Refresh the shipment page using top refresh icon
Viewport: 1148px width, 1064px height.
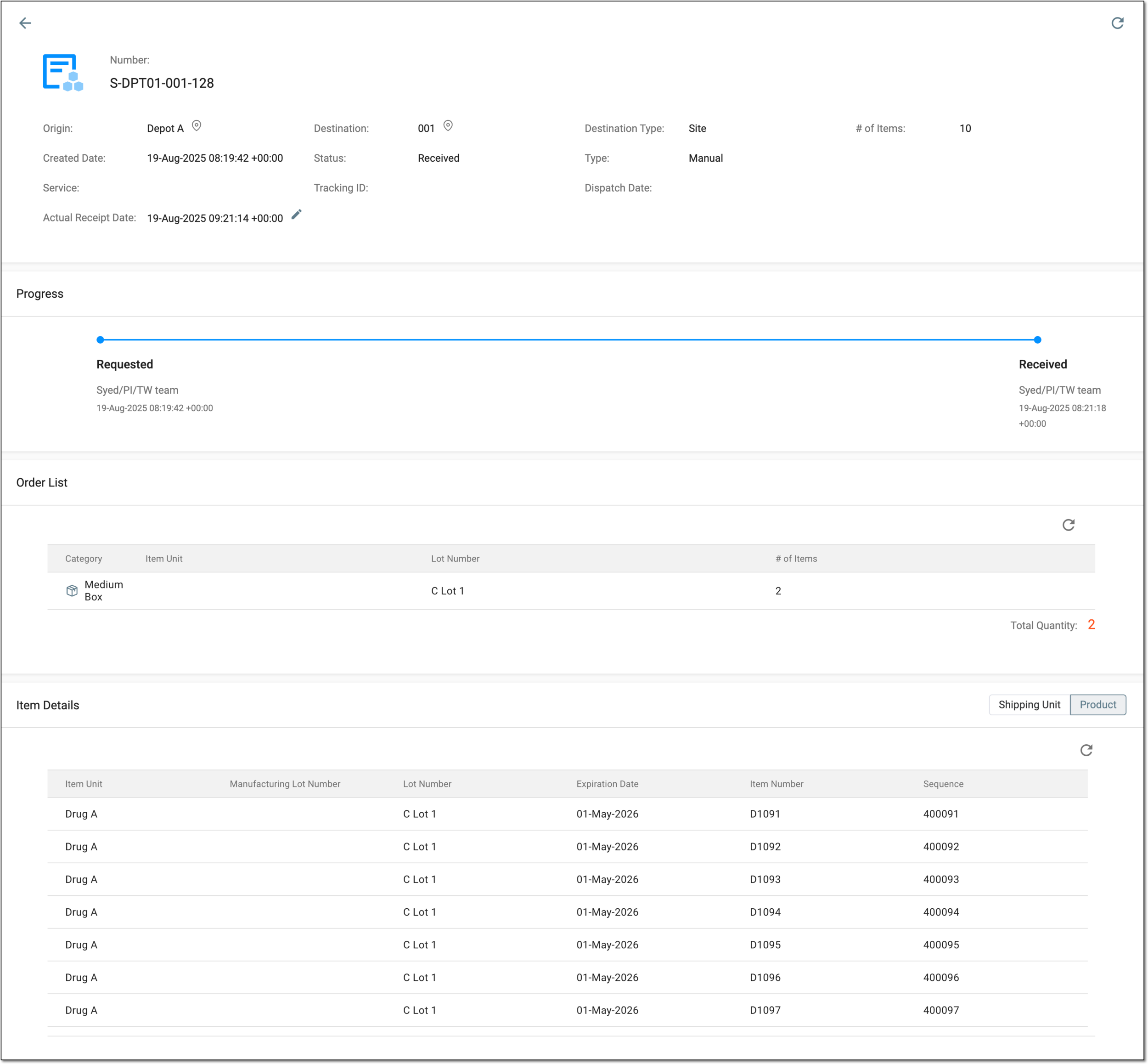click(x=1117, y=23)
